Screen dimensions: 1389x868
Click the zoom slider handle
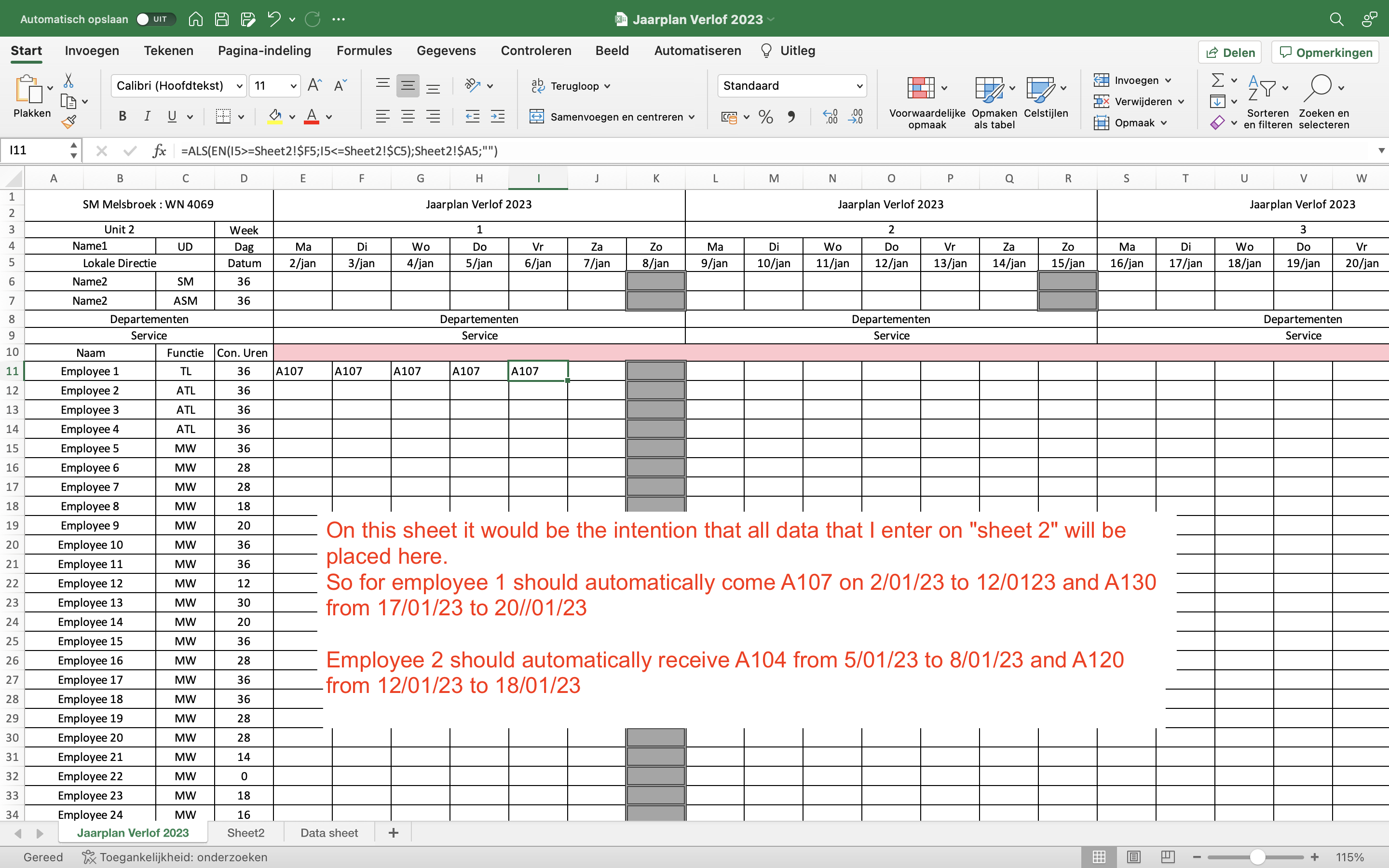coord(1257,857)
